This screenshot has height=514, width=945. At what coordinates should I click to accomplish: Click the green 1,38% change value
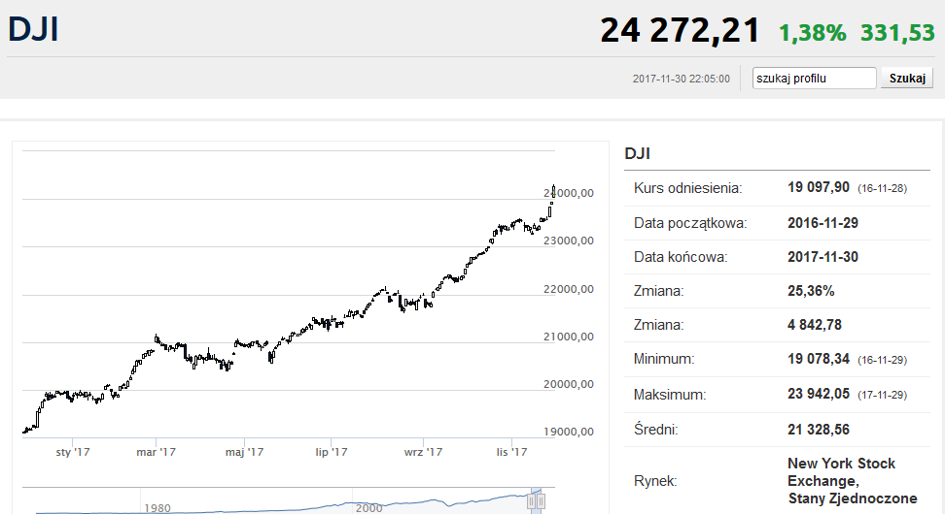point(812,33)
